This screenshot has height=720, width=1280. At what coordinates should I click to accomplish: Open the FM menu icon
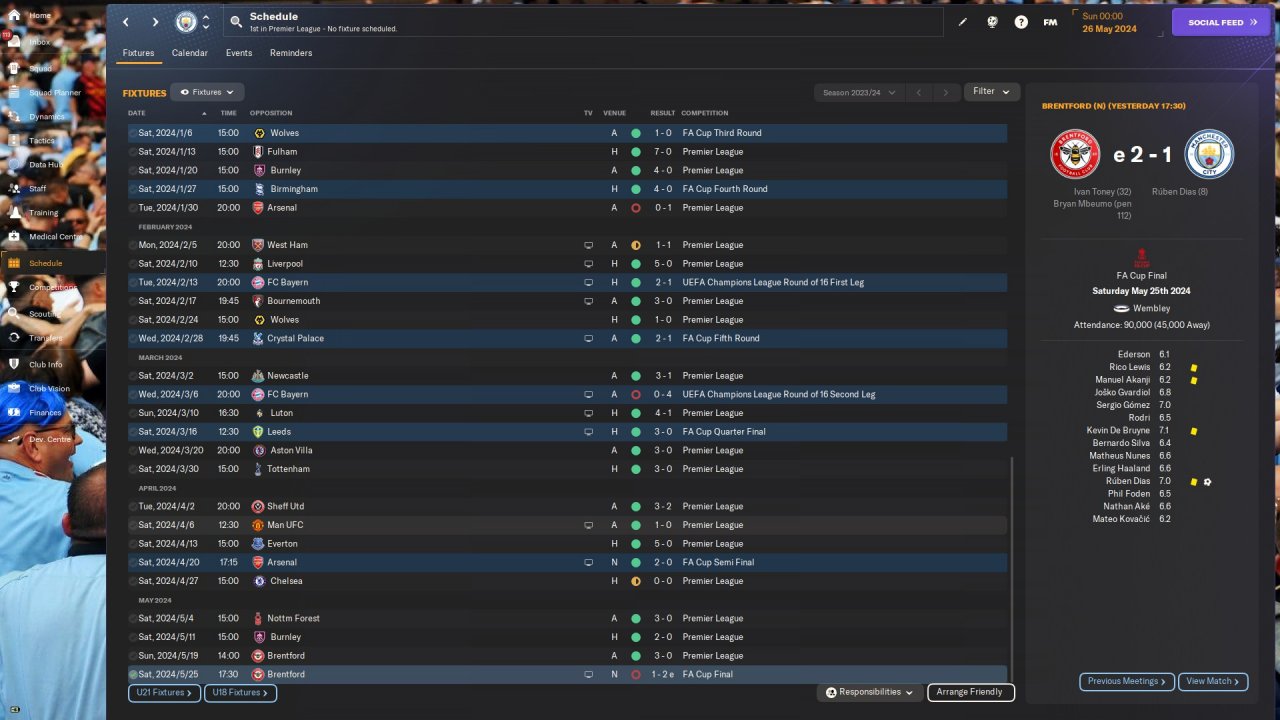click(1050, 22)
